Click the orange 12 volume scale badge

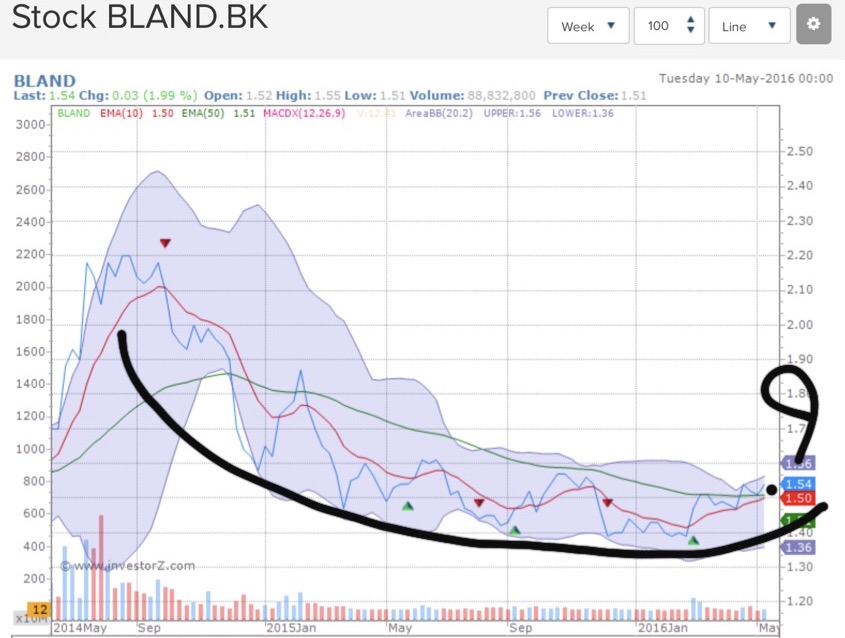coord(39,610)
